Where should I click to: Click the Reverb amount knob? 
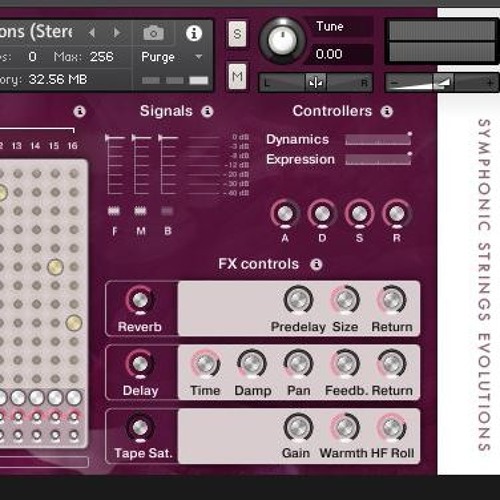[x=140, y=300]
